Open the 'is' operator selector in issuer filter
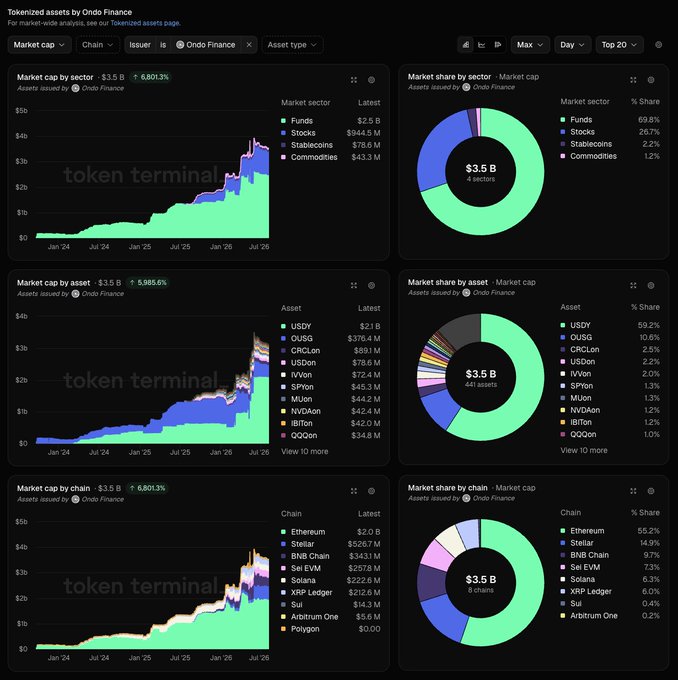Image resolution: width=678 pixels, height=680 pixels. pyautogui.click(x=163, y=45)
